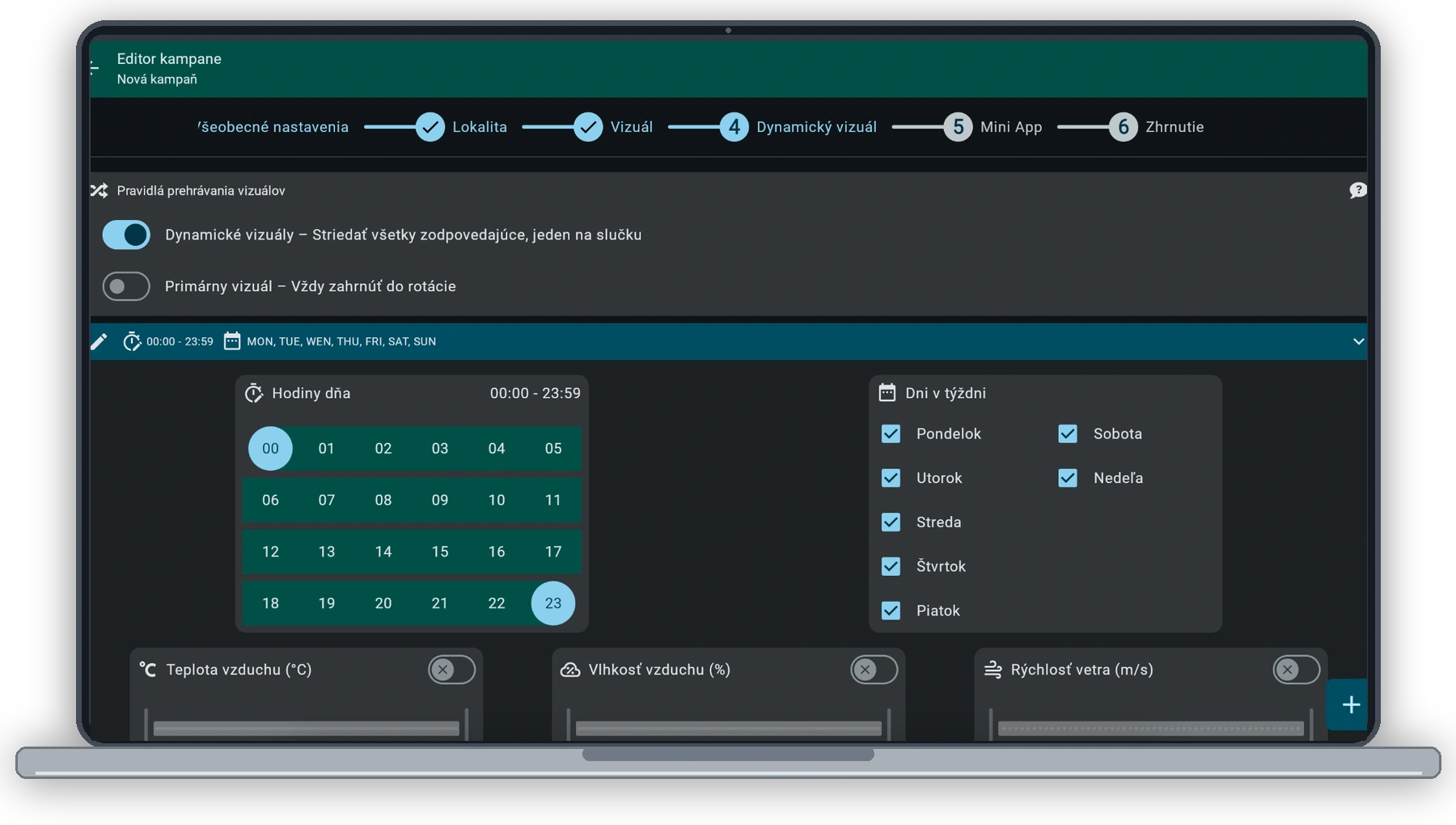This screenshot has width=1456, height=825.
Task: Click the shuffle rules icon
Action: pos(99,191)
